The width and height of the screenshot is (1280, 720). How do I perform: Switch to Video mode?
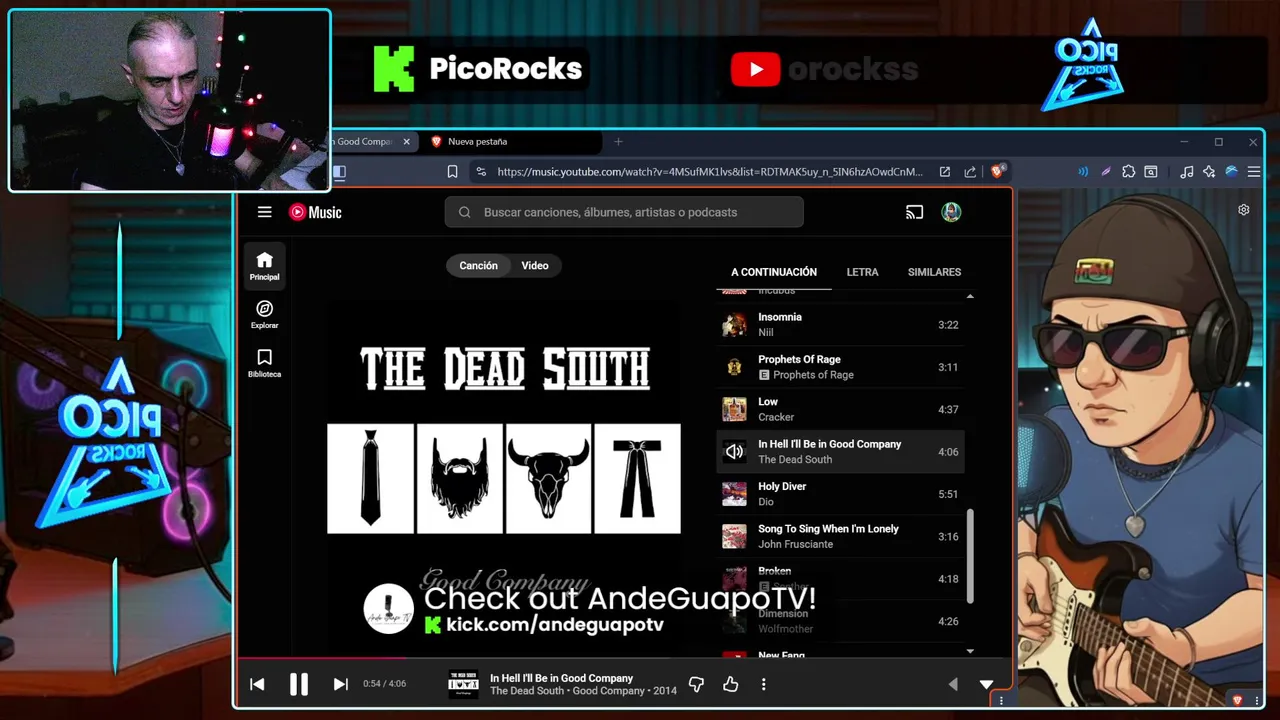point(535,266)
